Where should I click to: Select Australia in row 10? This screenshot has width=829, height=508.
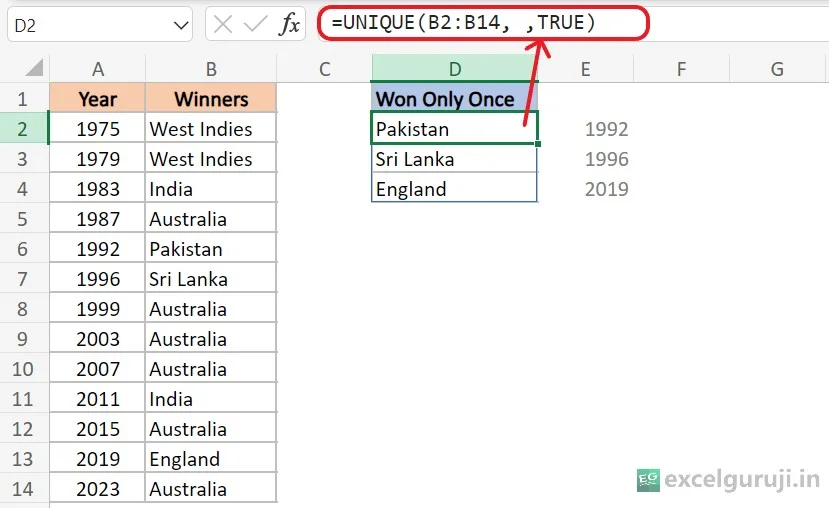tap(211, 369)
